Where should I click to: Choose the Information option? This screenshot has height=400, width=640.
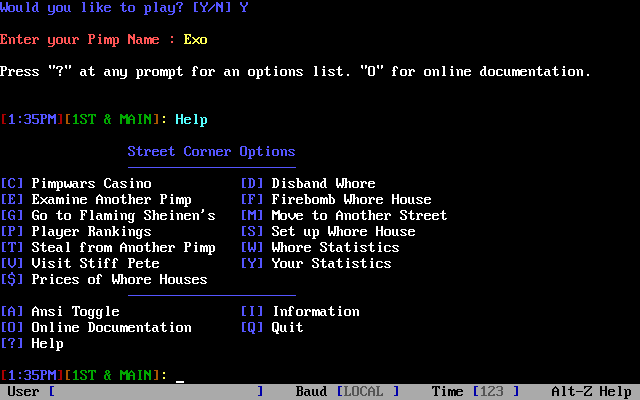point(300,311)
